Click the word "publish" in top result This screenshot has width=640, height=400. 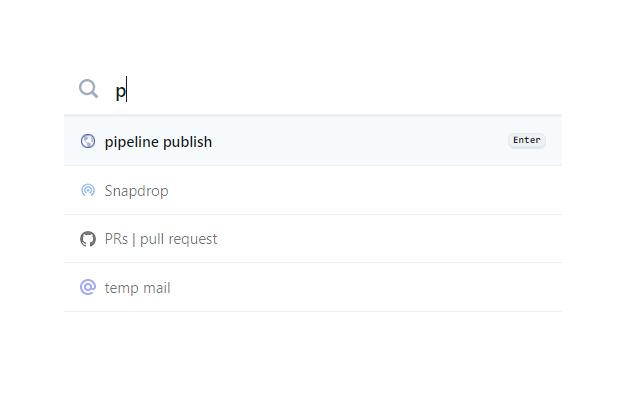(x=188, y=142)
